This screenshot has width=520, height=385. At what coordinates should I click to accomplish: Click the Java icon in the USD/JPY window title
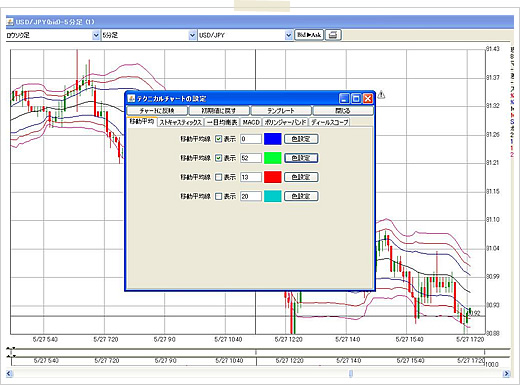[x=10, y=22]
